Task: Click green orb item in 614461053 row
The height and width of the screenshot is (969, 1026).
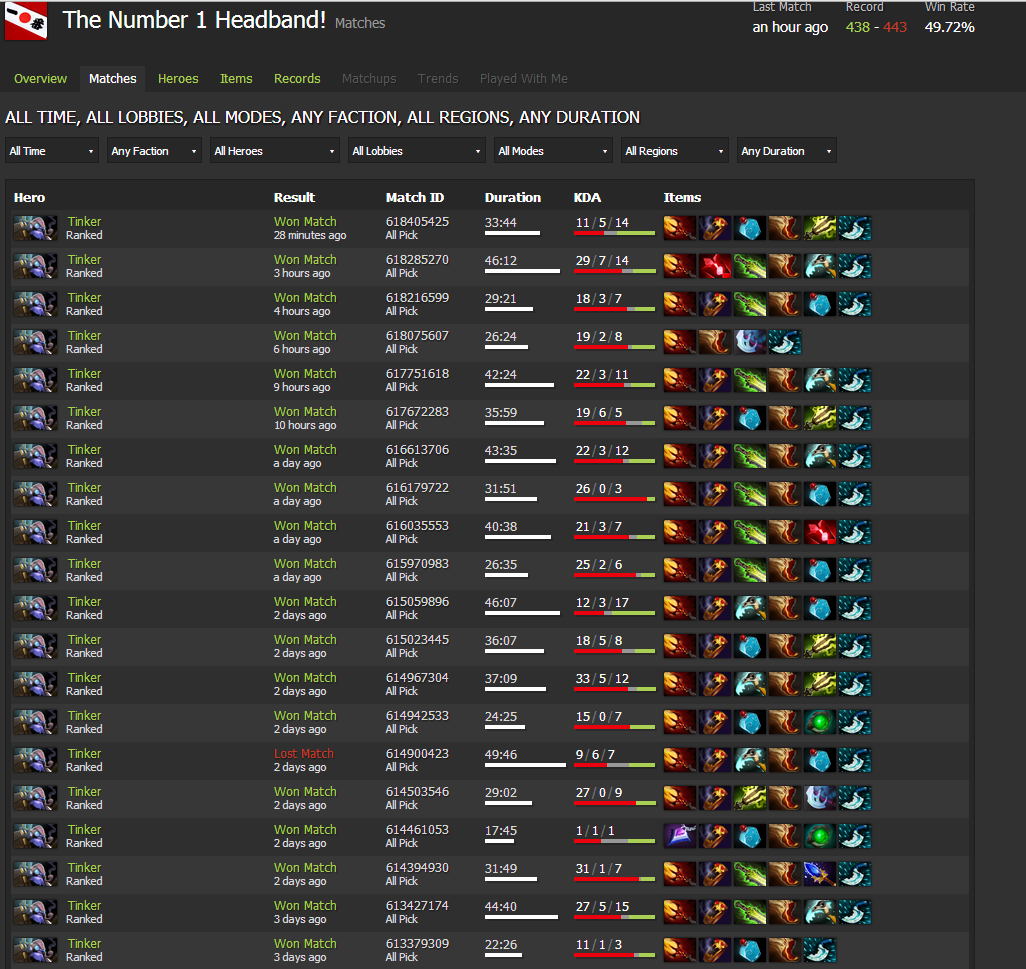Action: [x=820, y=836]
